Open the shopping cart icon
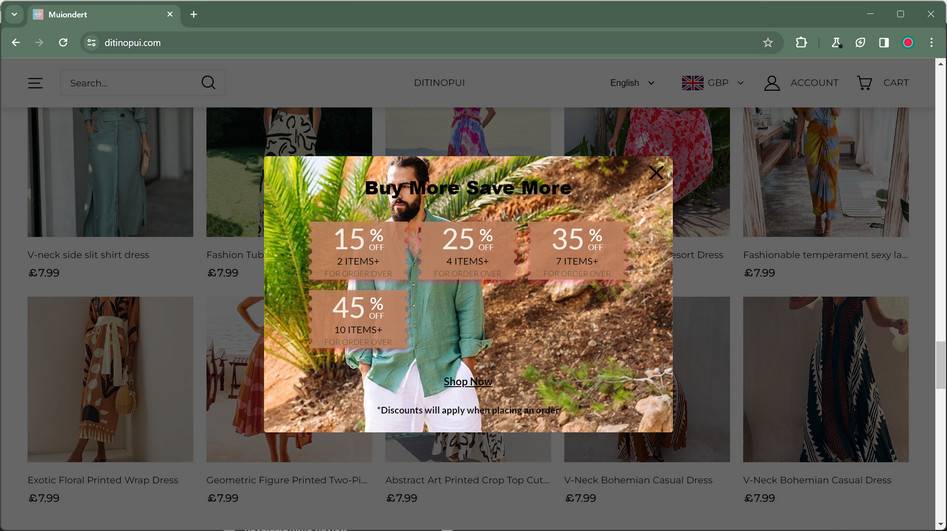 coord(864,83)
